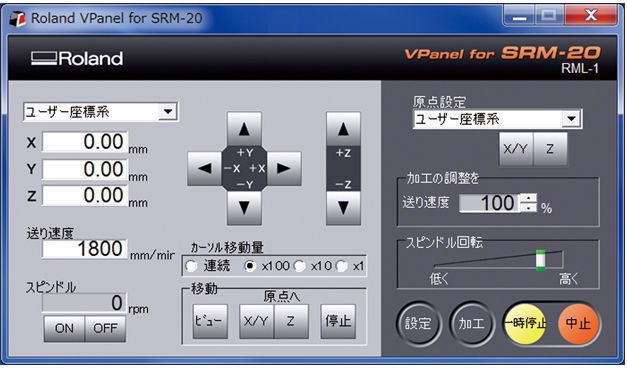Click the 高く high spindle label

click(568, 278)
